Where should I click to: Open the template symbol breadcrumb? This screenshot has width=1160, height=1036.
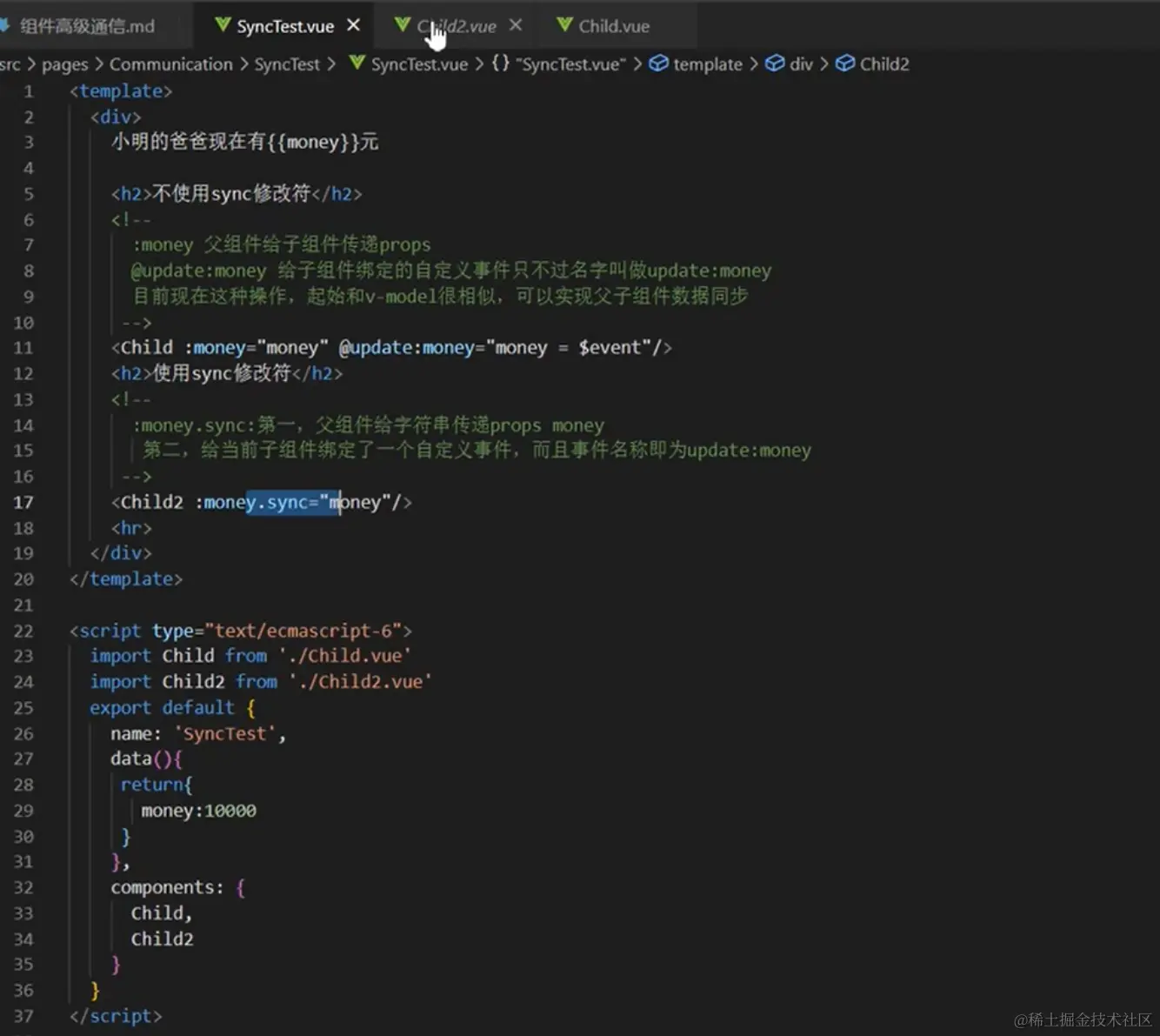point(697,64)
